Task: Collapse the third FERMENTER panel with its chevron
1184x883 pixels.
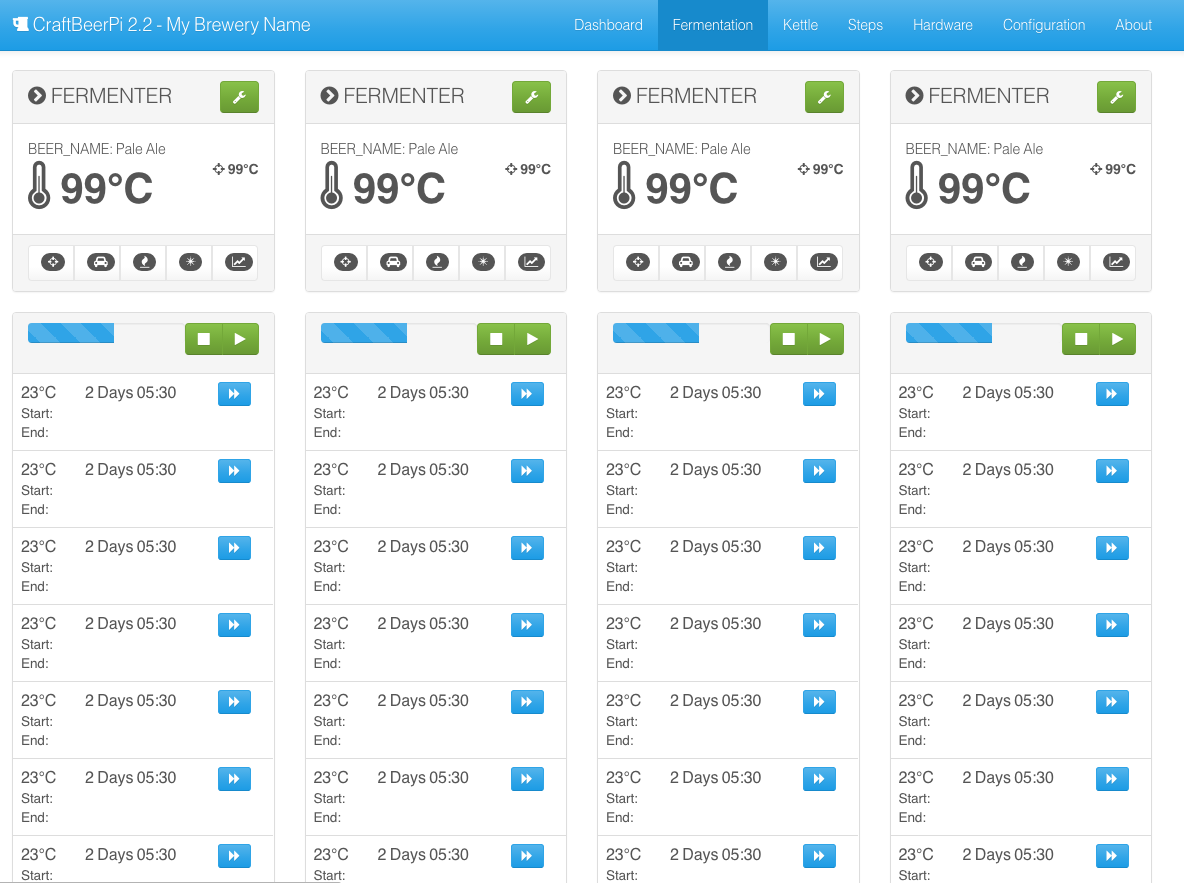Action: (x=622, y=96)
